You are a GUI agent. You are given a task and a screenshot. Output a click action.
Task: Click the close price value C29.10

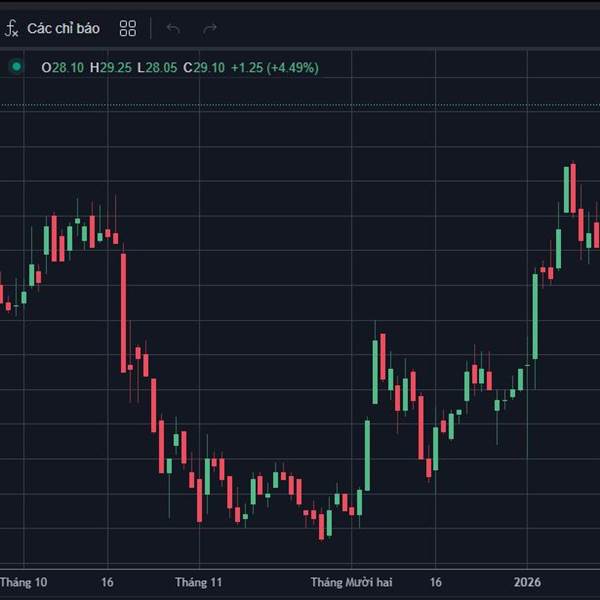click(x=203, y=68)
